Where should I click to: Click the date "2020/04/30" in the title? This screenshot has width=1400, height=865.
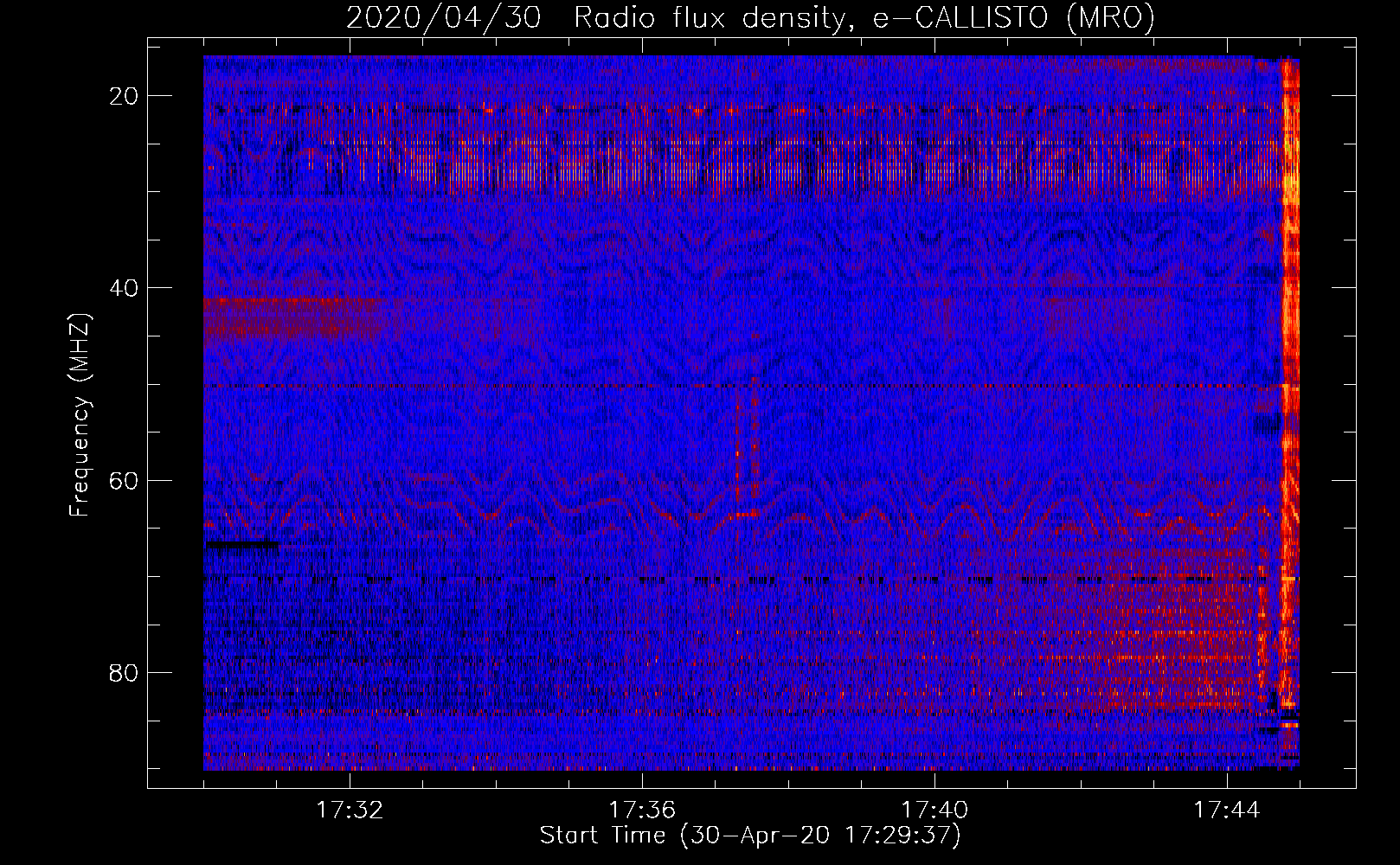click(x=444, y=18)
